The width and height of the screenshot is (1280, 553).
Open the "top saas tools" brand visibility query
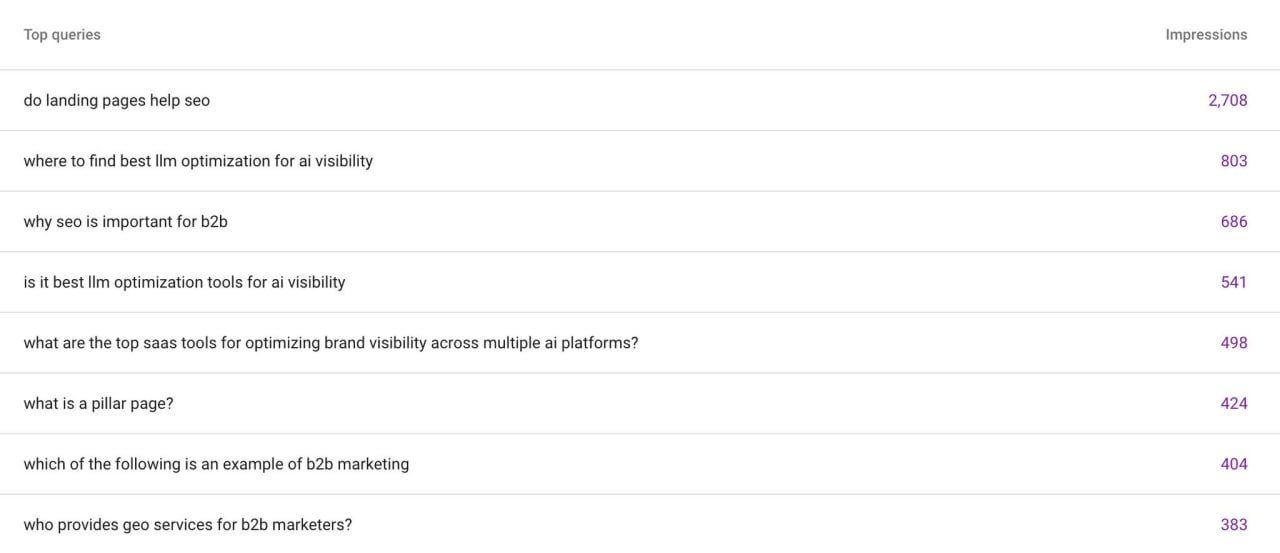330,343
